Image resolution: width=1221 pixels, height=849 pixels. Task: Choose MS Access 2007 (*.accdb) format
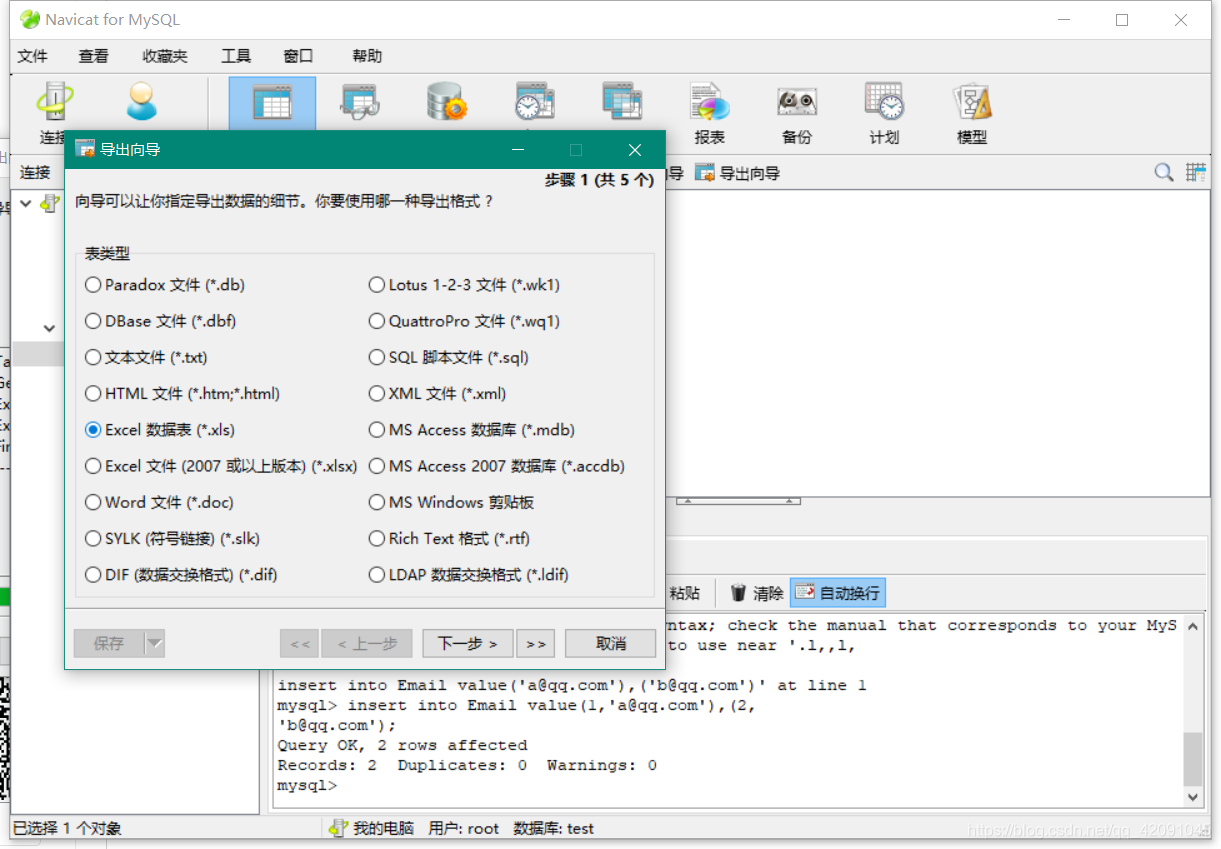(497, 466)
